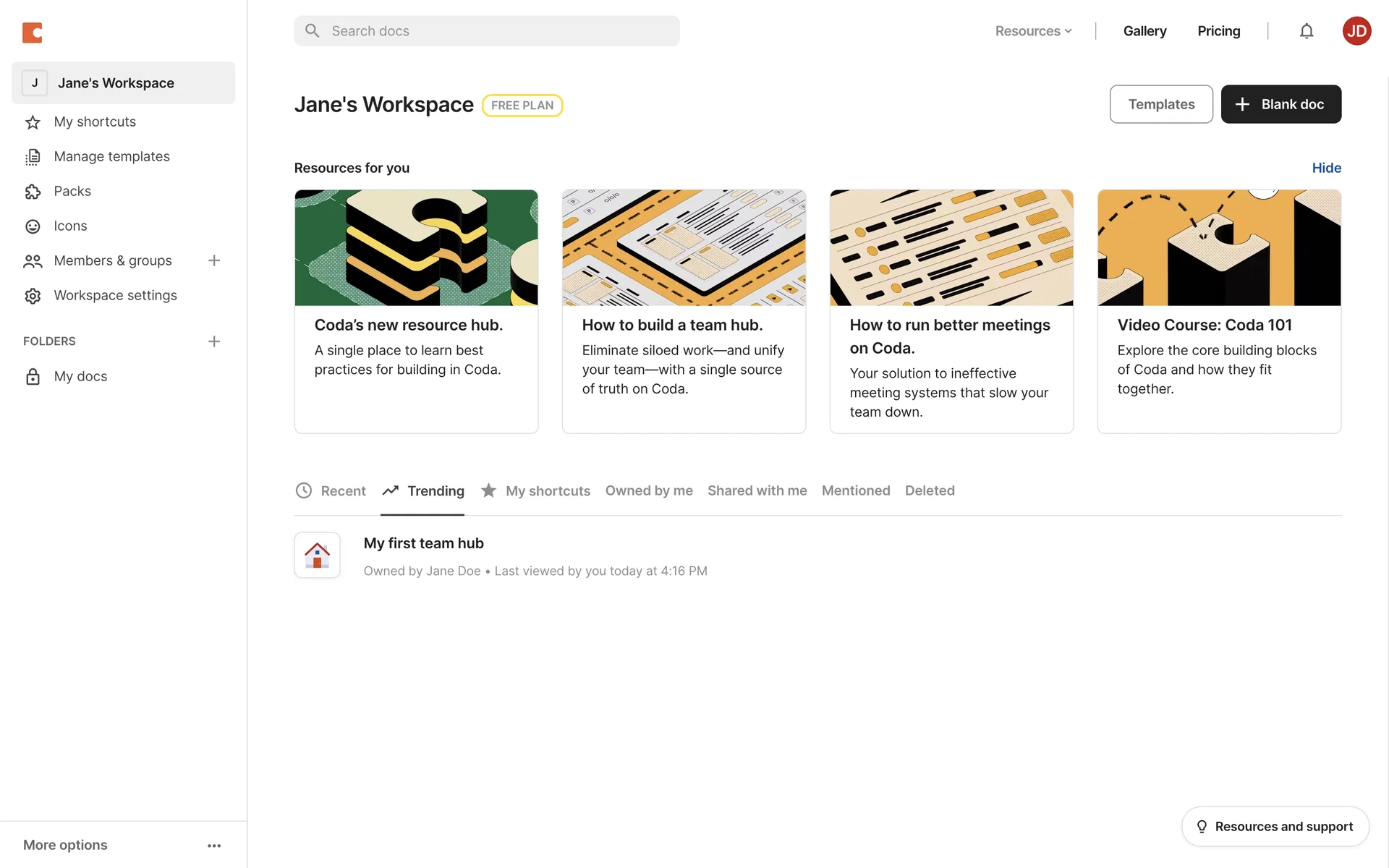Click into the Search docs field

[x=487, y=31]
